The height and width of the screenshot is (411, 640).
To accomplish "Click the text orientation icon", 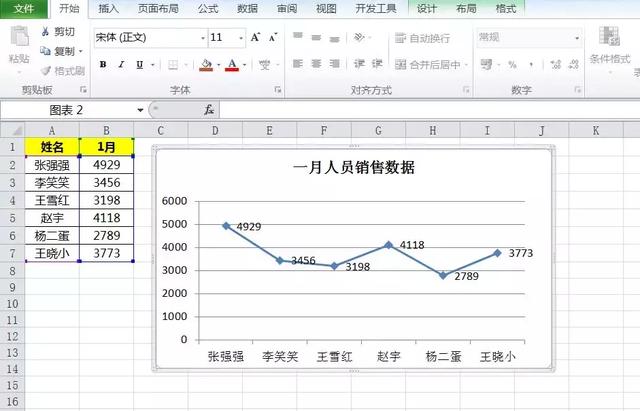I will 359,38.
